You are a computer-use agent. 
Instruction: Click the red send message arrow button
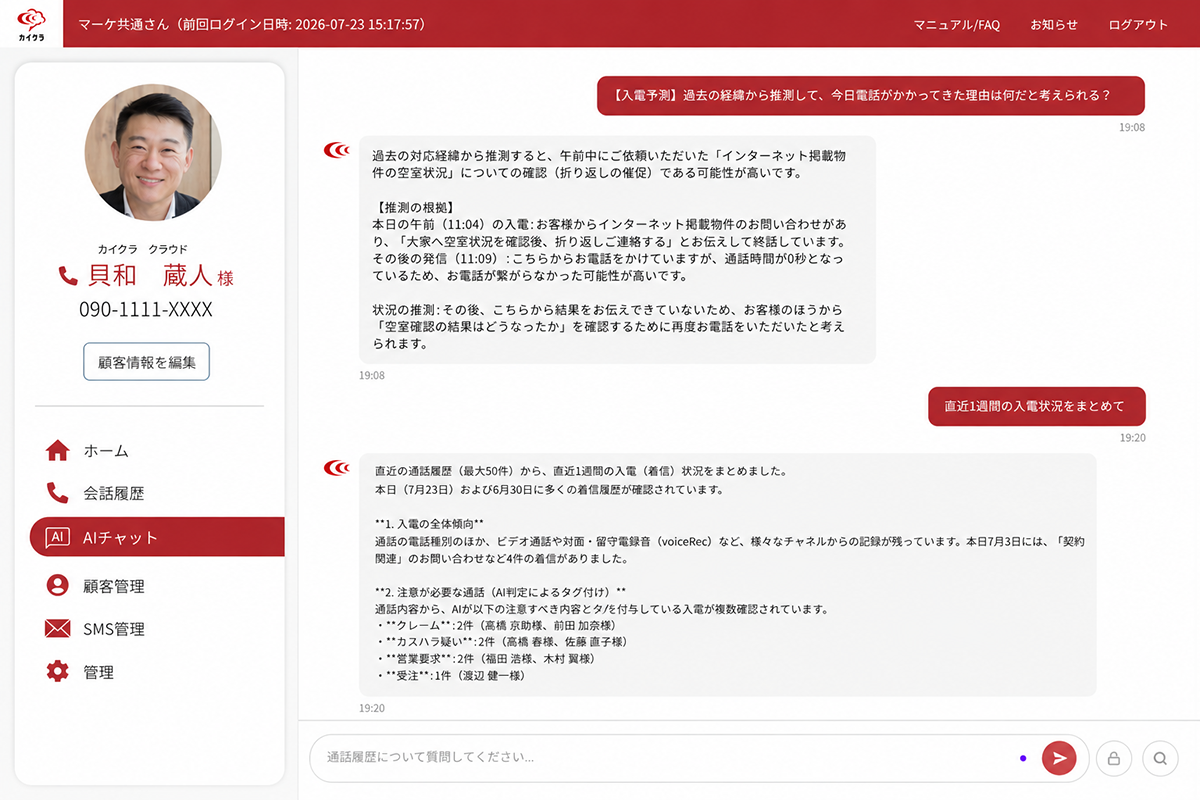coord(1058,758)
